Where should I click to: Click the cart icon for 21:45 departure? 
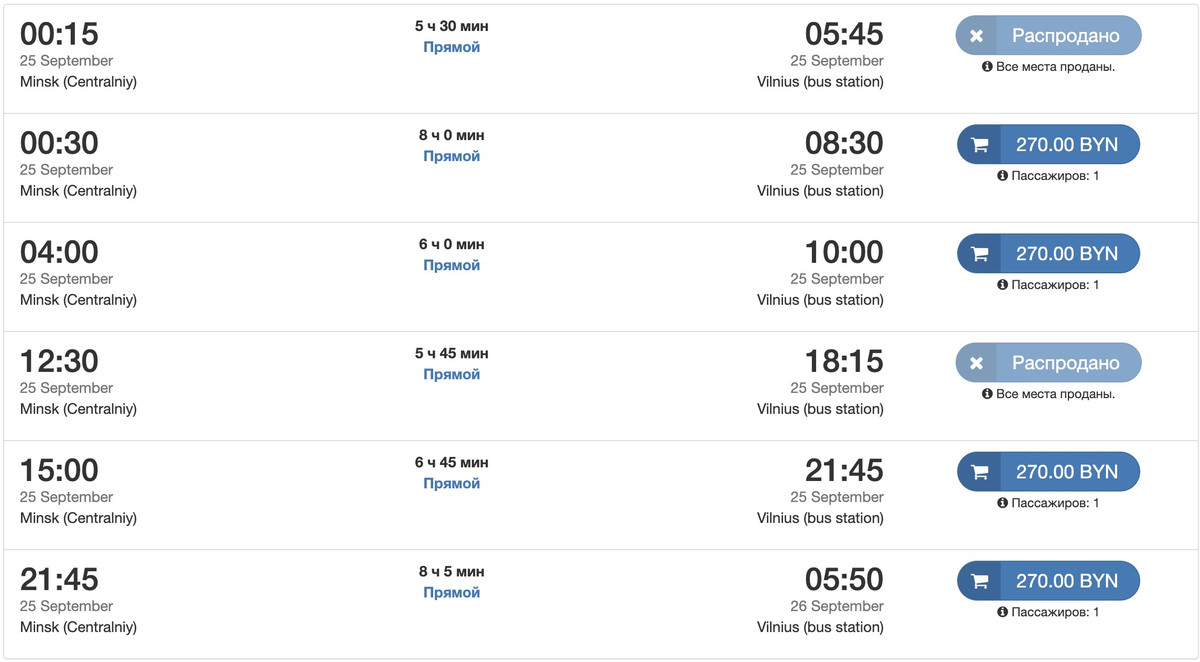click(x=979, y=581)
